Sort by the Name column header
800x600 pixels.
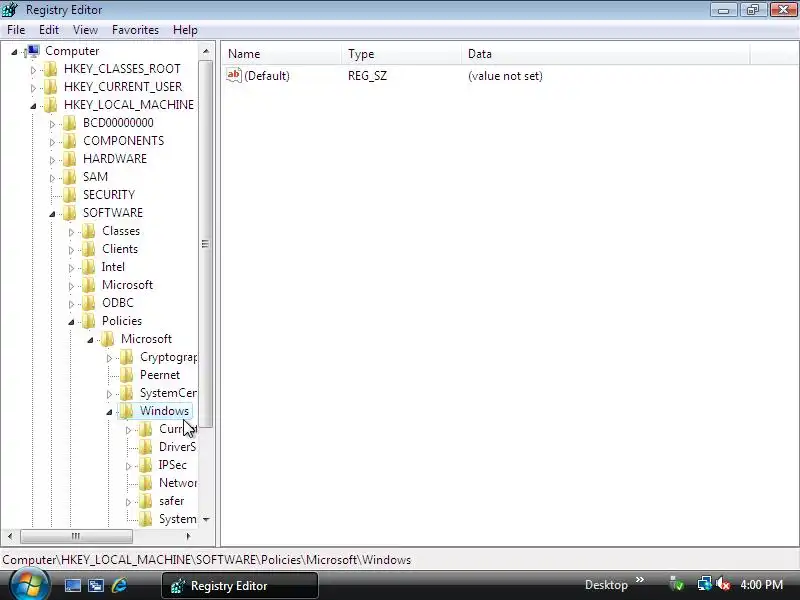point(281,54)
